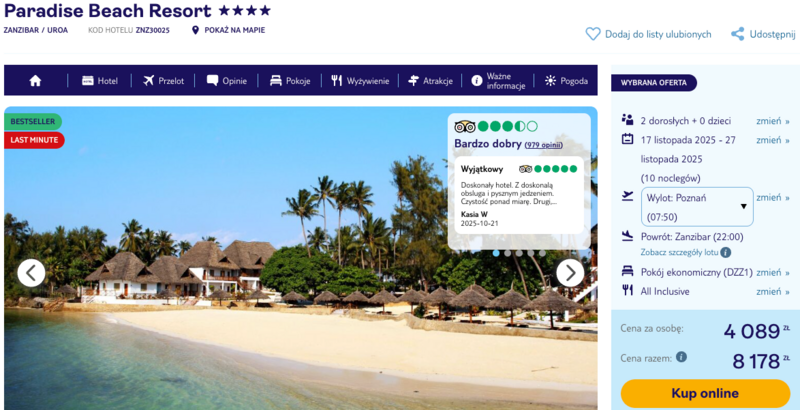This screenshot has height=410, width=800.
Task: Click the Udostępnij share icon
Action: (x=737, y=34)
